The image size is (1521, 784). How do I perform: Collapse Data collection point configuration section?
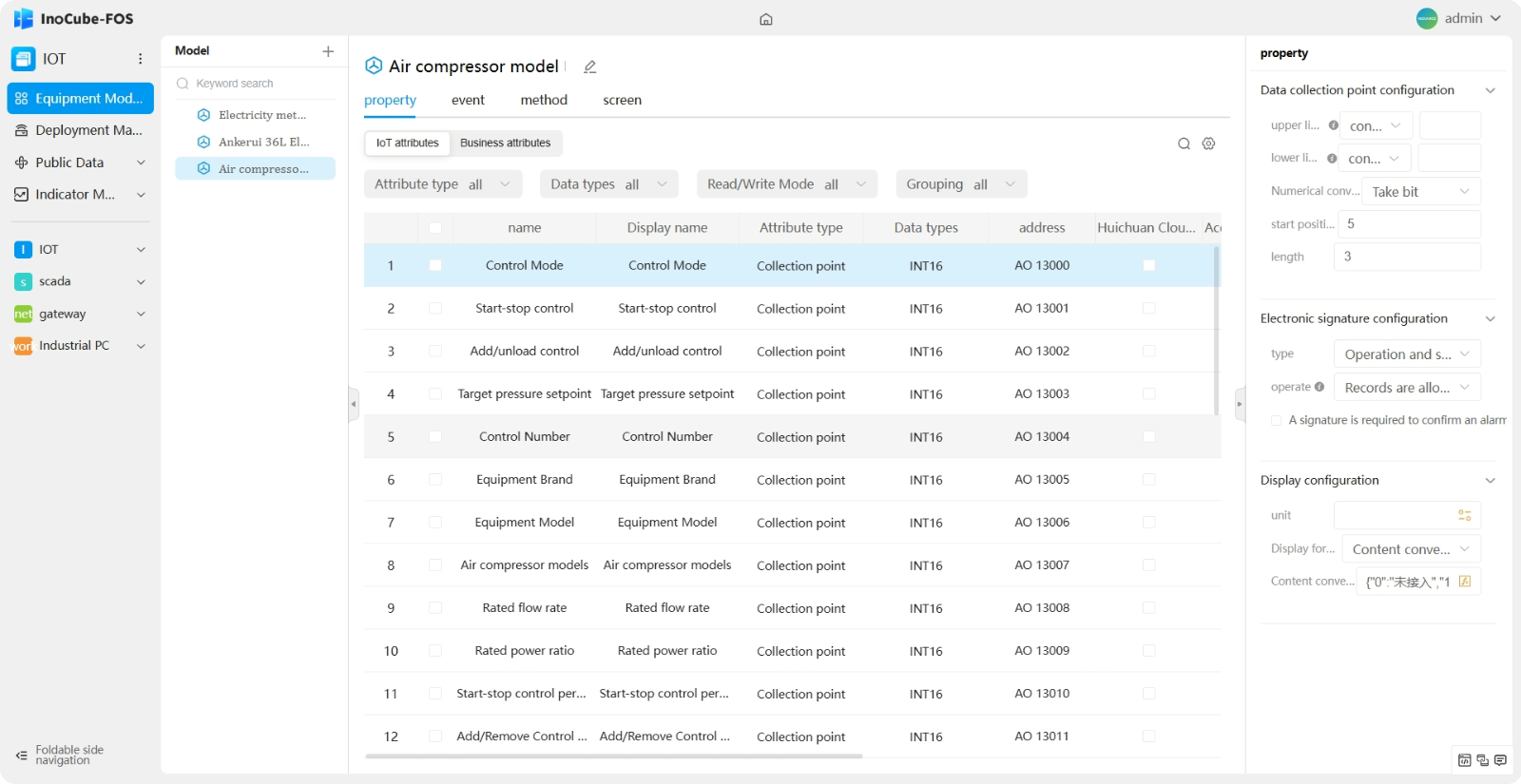(x=1490, y=90)
